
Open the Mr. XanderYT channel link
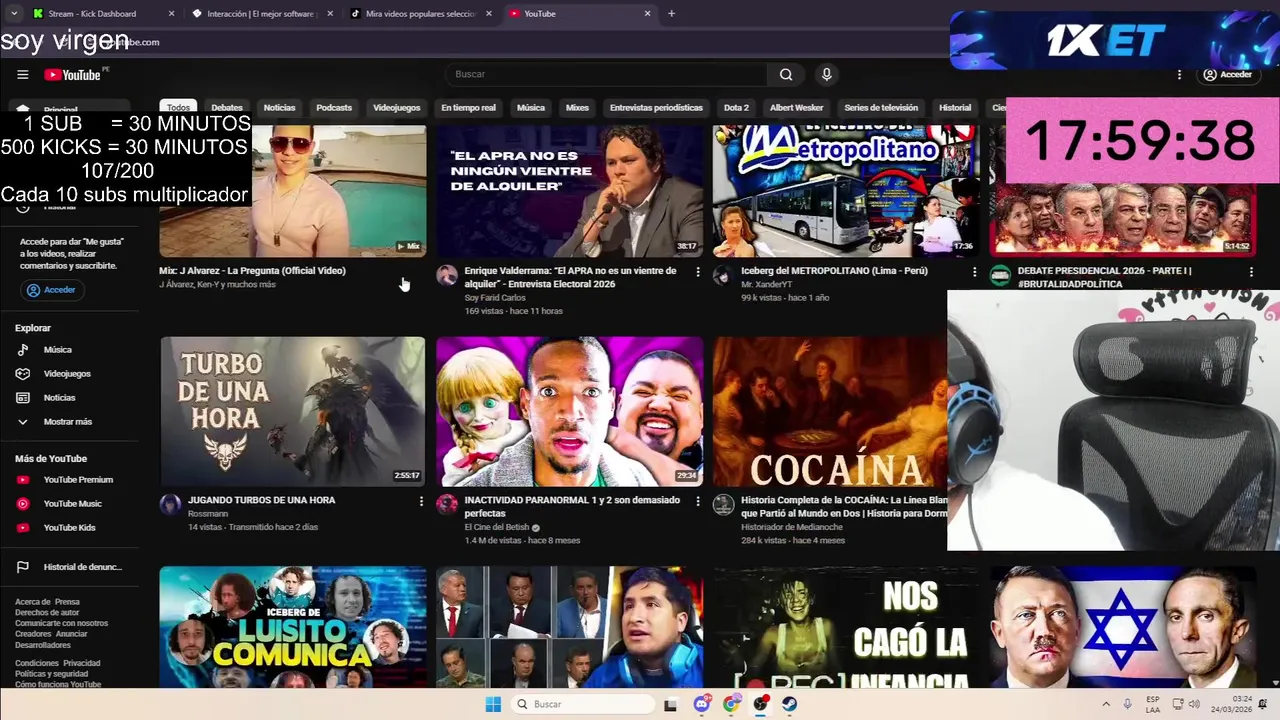point(766,285)
